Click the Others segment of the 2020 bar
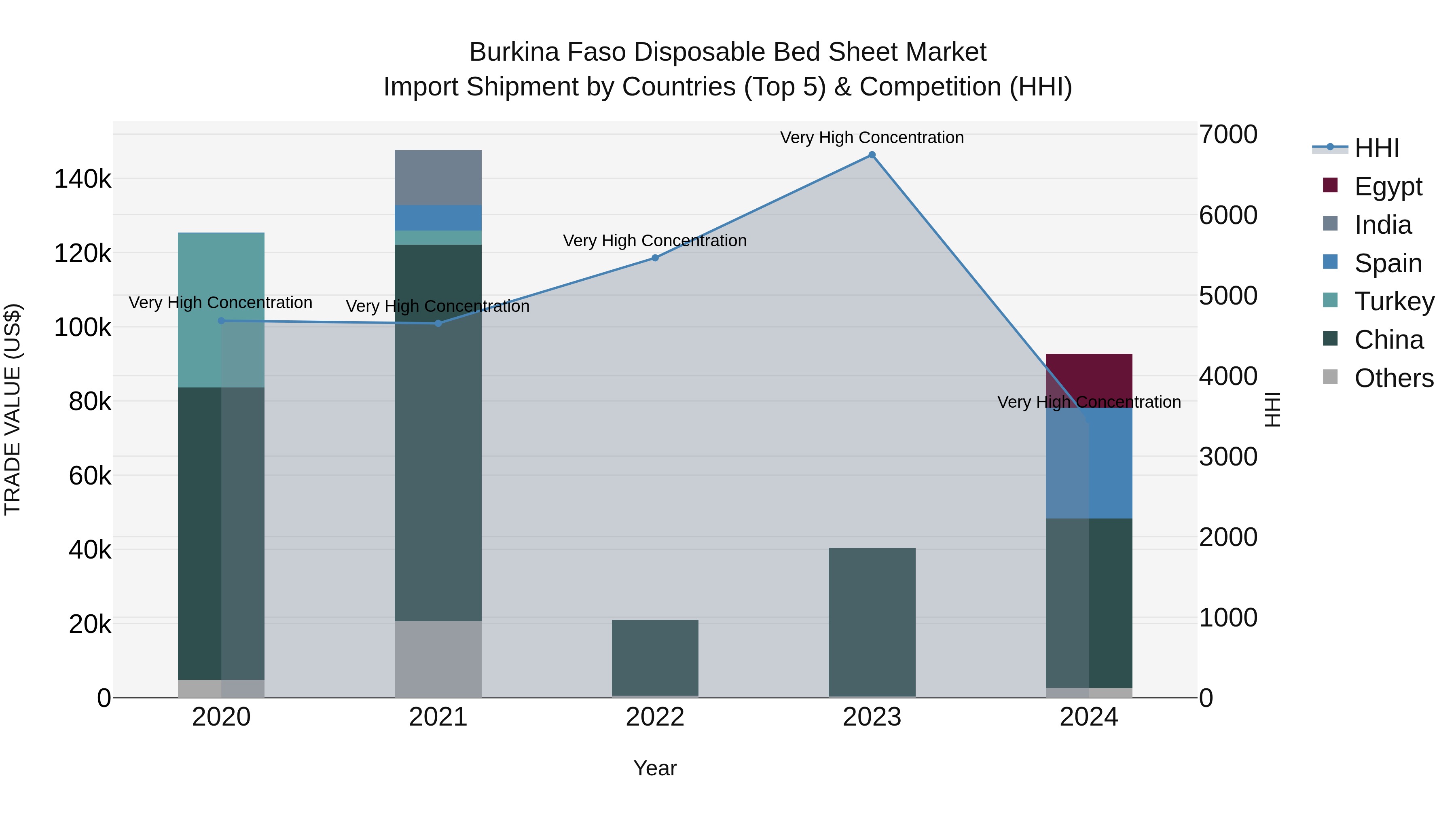This screenshot has width=1456, height=819. click(221, 688)
